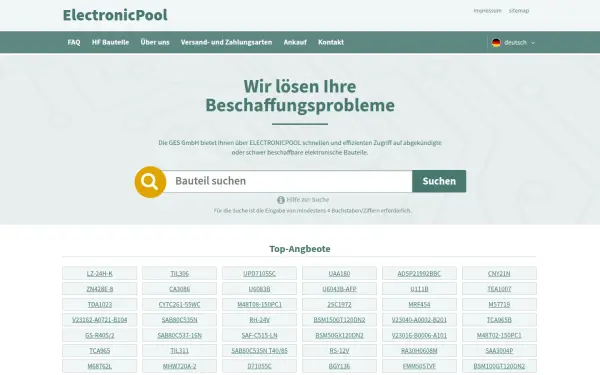Open the TCA965B part link
Image resolution: width=600 pixels, height=375 pixels.
[x=499, y=320]
